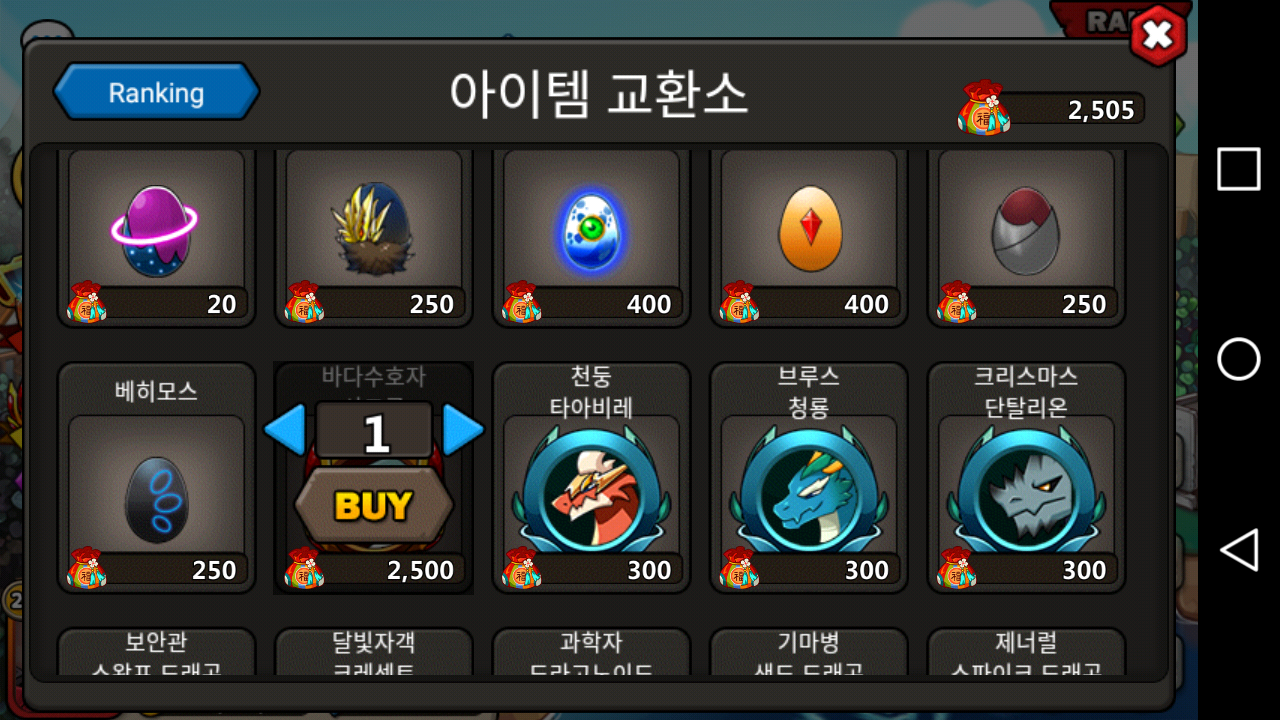Tap the Android back navigation button
Image resolution: width=1280 pixels, height=720 pixels.
[x=1238, y=550]
